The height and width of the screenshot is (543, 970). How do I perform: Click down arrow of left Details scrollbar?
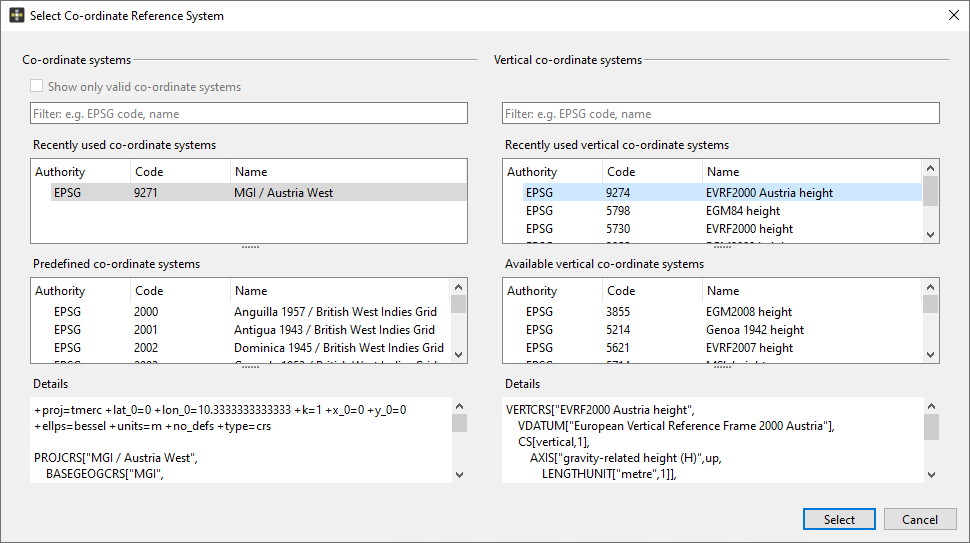point(459,475)
